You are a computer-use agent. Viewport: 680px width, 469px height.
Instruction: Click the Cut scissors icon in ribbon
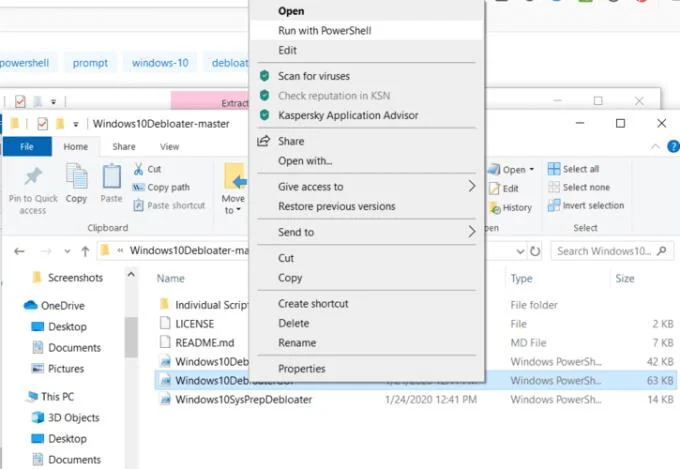click(138, 169)
